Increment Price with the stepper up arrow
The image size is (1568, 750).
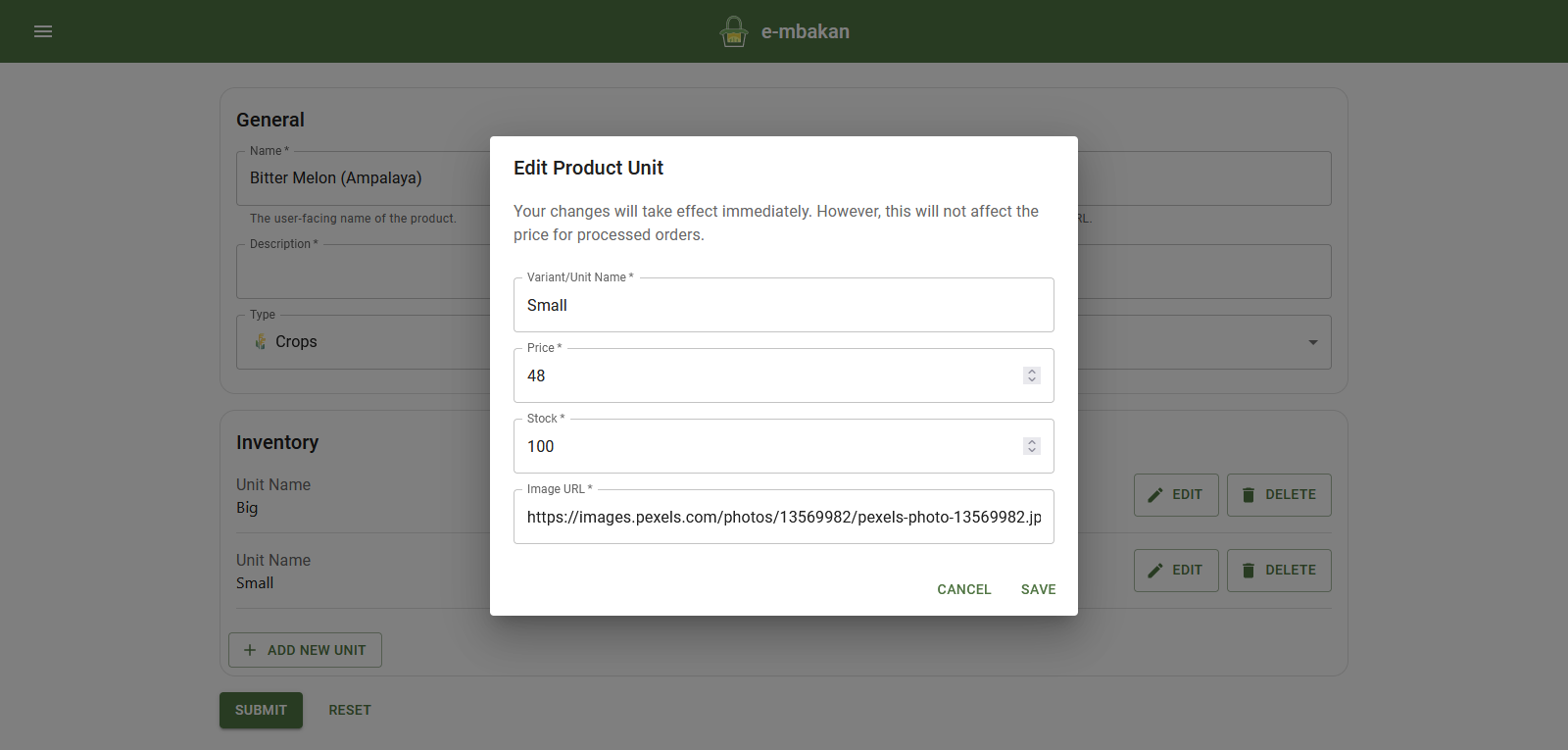[1031, 370]
